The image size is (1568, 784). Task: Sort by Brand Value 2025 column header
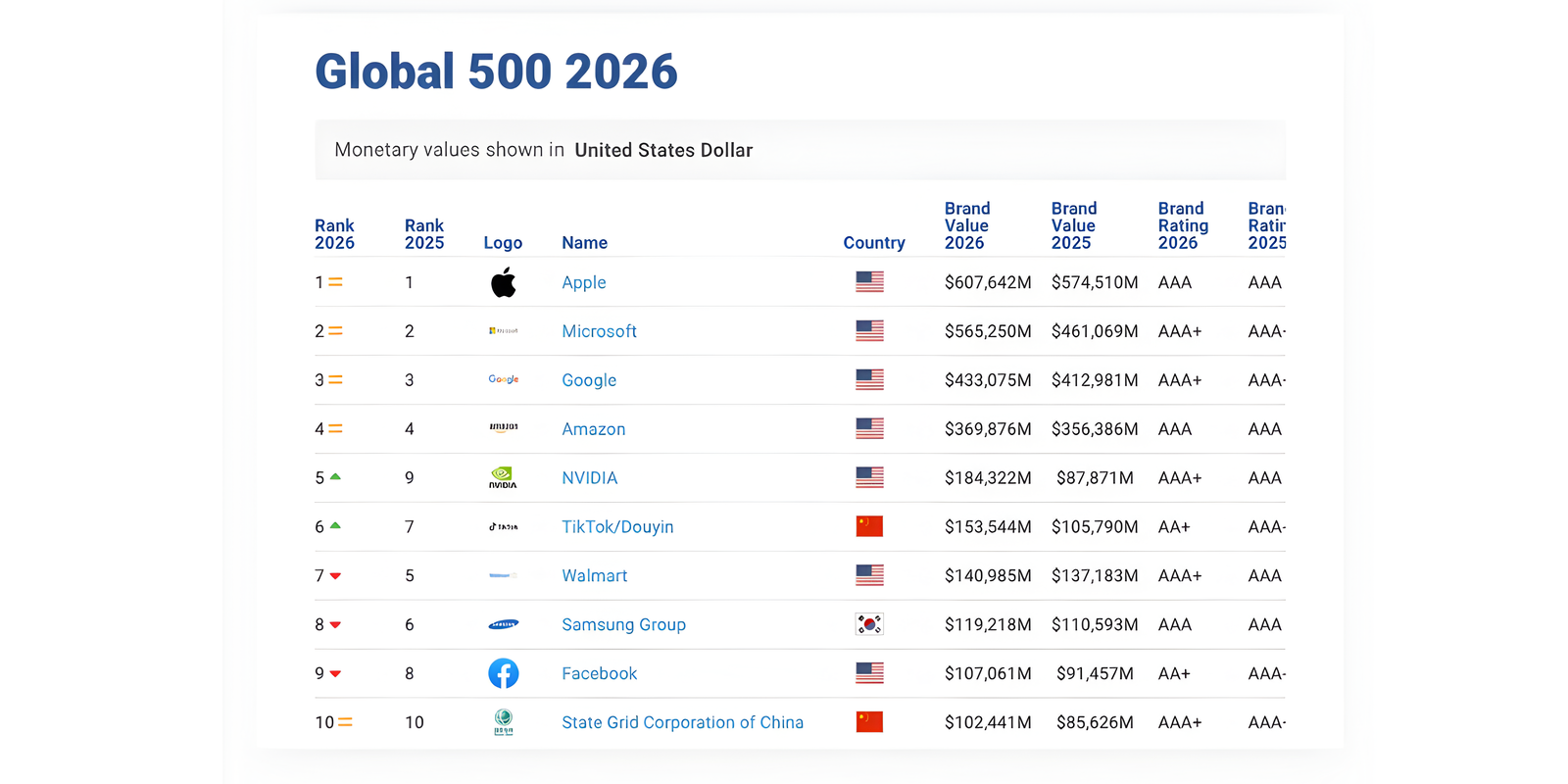(x=1074, y=225)
